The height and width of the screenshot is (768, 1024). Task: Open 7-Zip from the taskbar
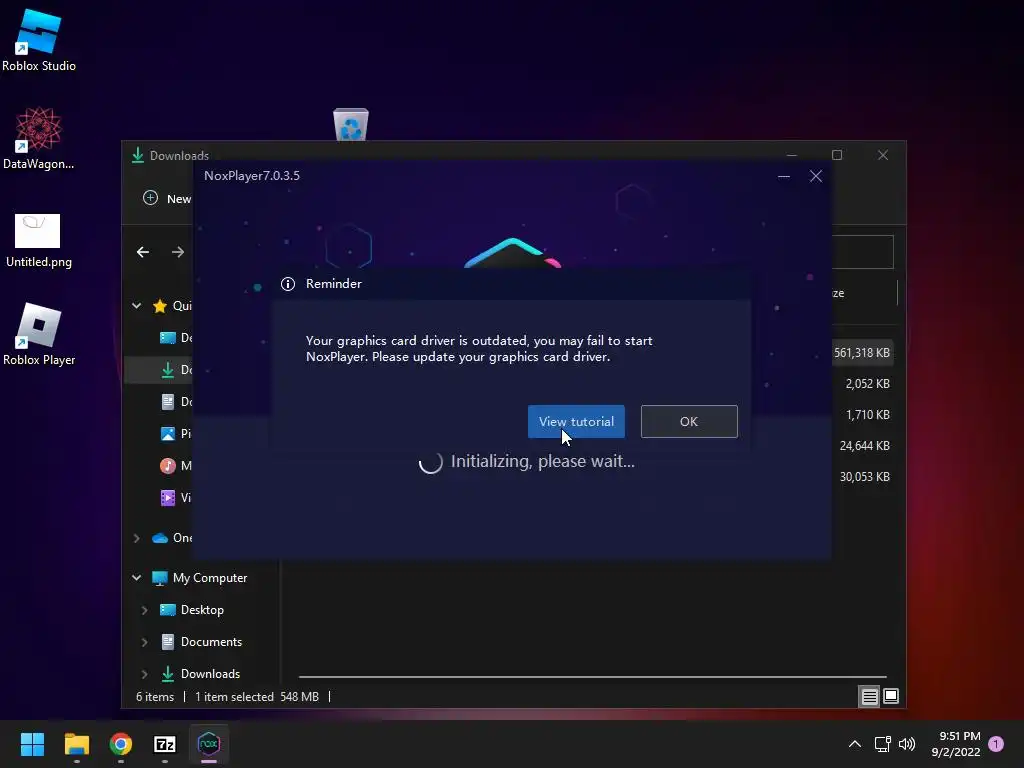click(x=165, y=744)
